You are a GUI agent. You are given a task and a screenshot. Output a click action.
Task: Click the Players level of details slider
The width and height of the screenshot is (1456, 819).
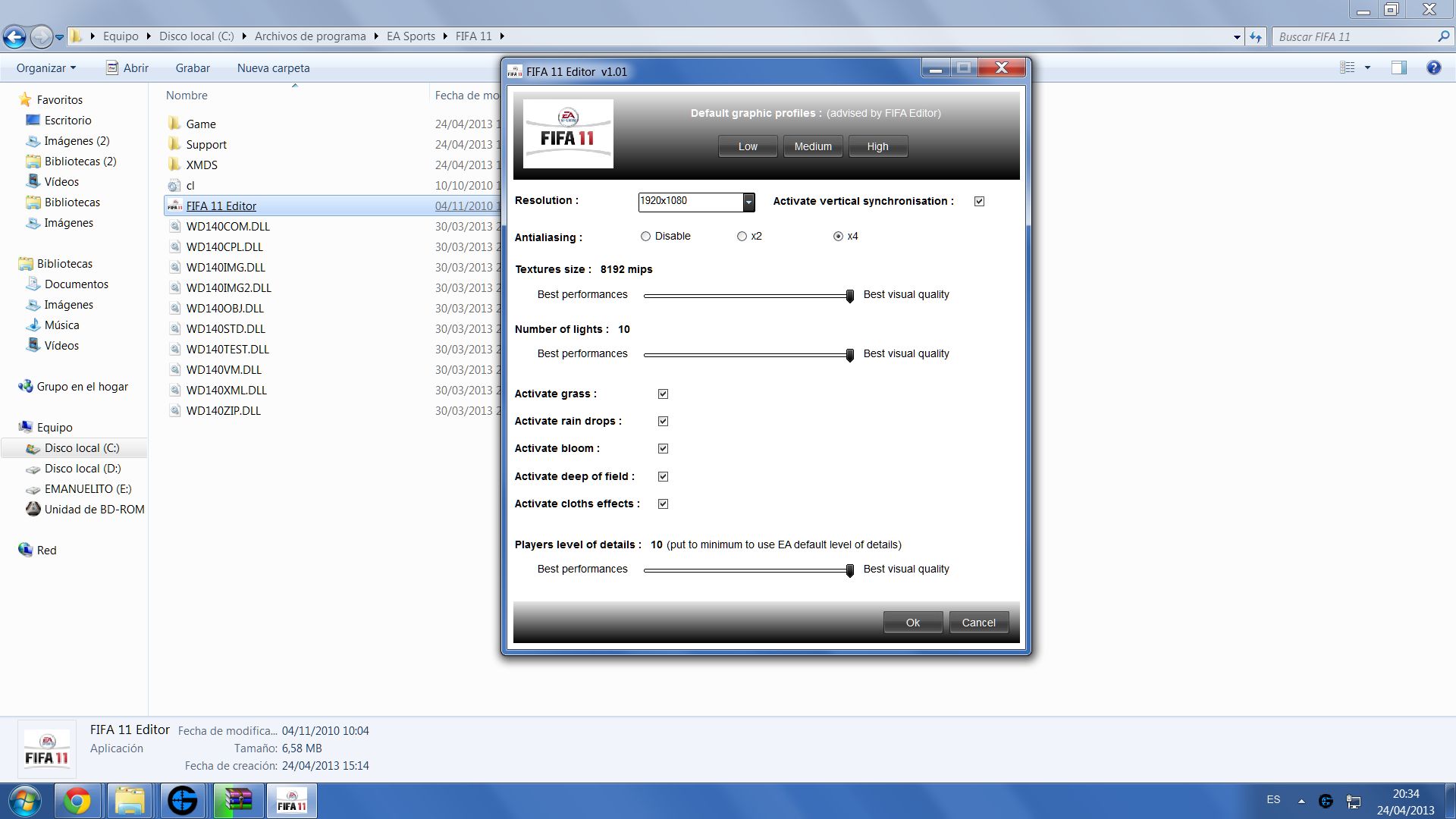coord(748,570)
